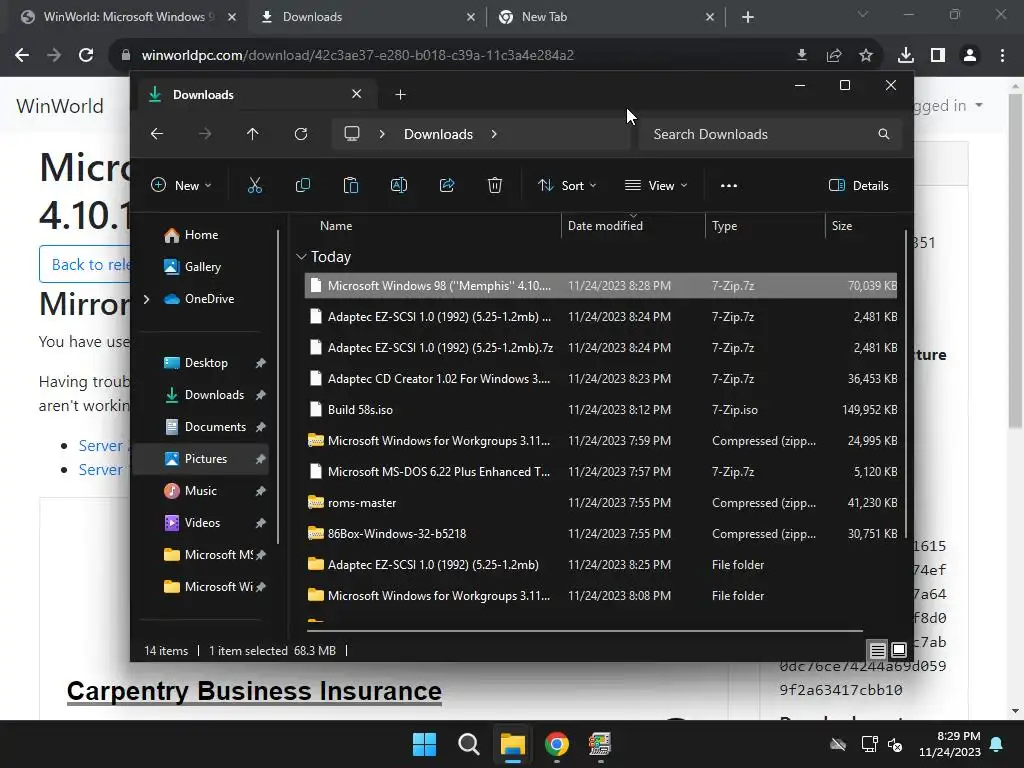The image size is (1024, 768).
Task: Click the Delete trash can icon
Action: (x=495, y=185)
